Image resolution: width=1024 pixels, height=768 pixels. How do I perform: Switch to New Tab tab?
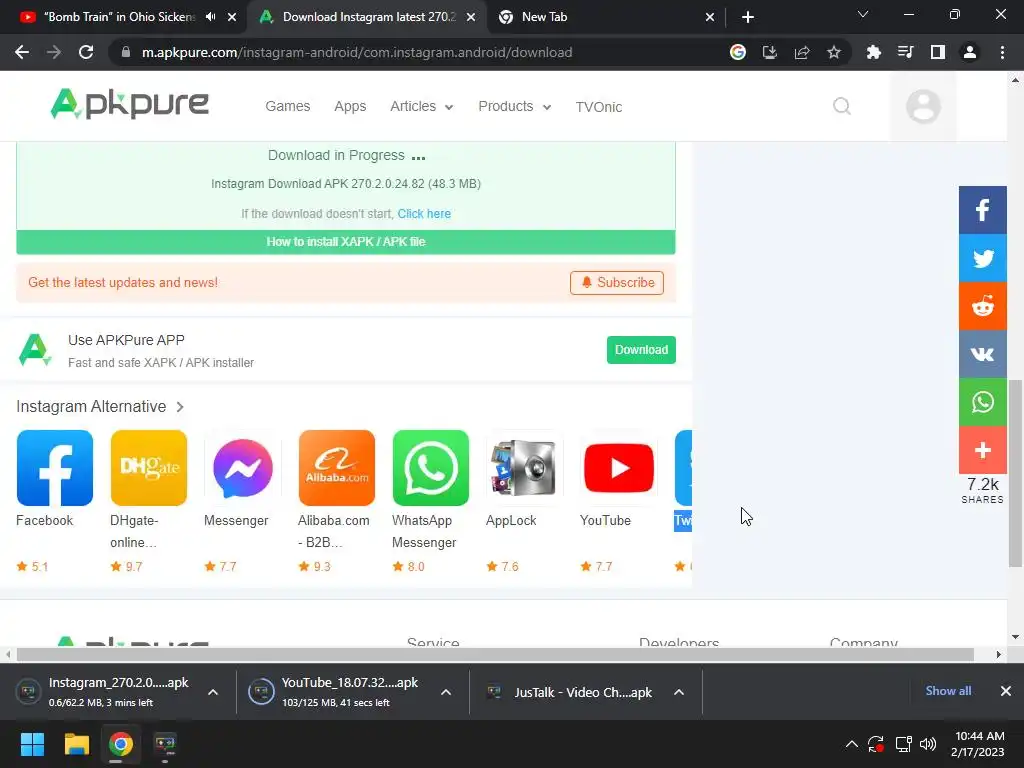point(544,17)
